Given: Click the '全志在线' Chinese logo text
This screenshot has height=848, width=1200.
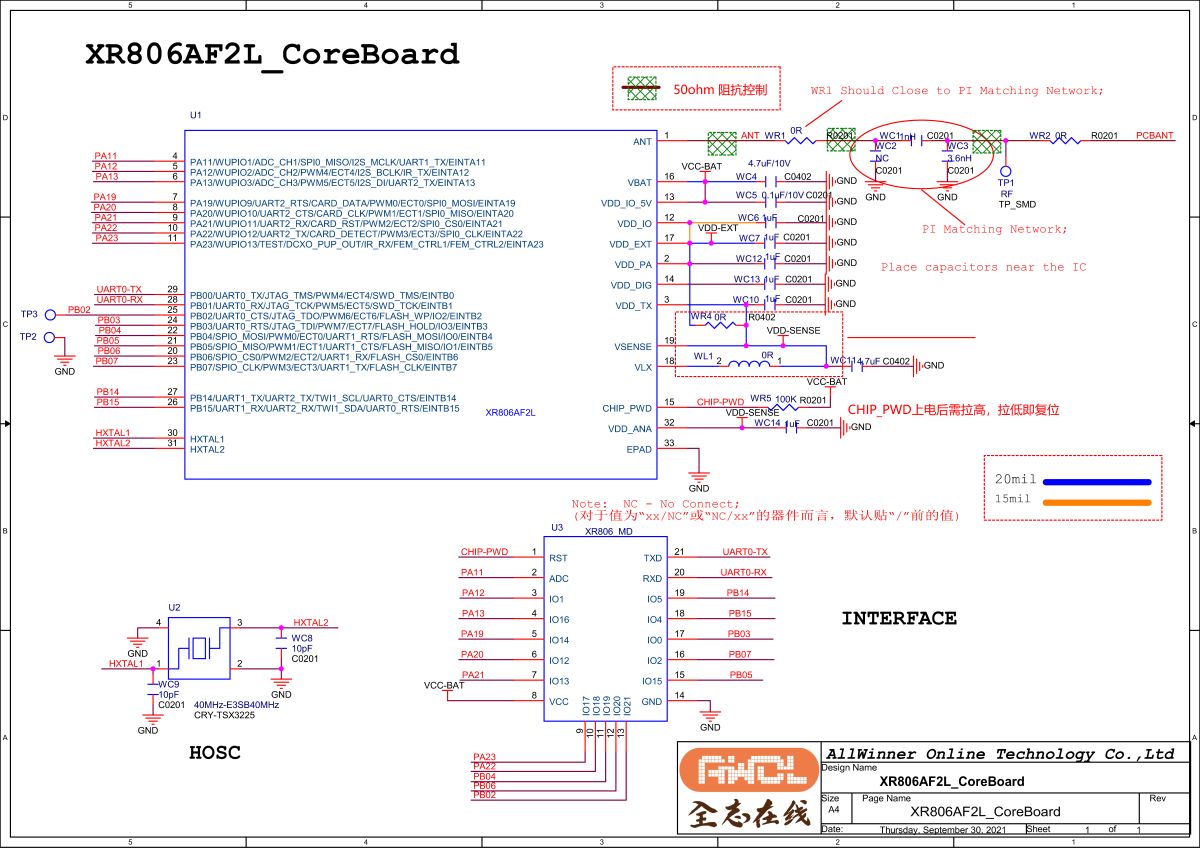Looking at the screenshot, I should coord(748,815).
